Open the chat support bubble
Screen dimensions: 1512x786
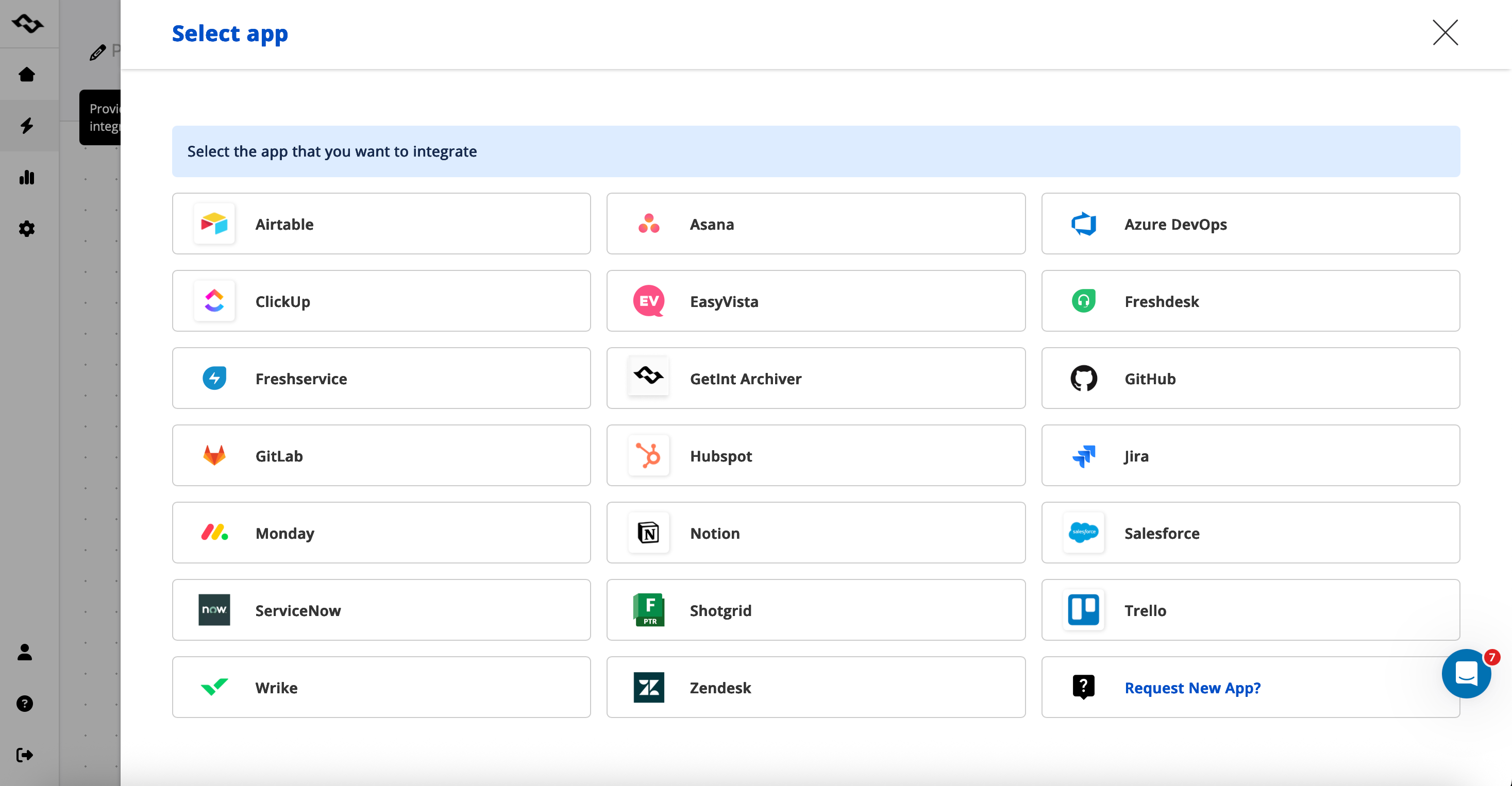1466,674
